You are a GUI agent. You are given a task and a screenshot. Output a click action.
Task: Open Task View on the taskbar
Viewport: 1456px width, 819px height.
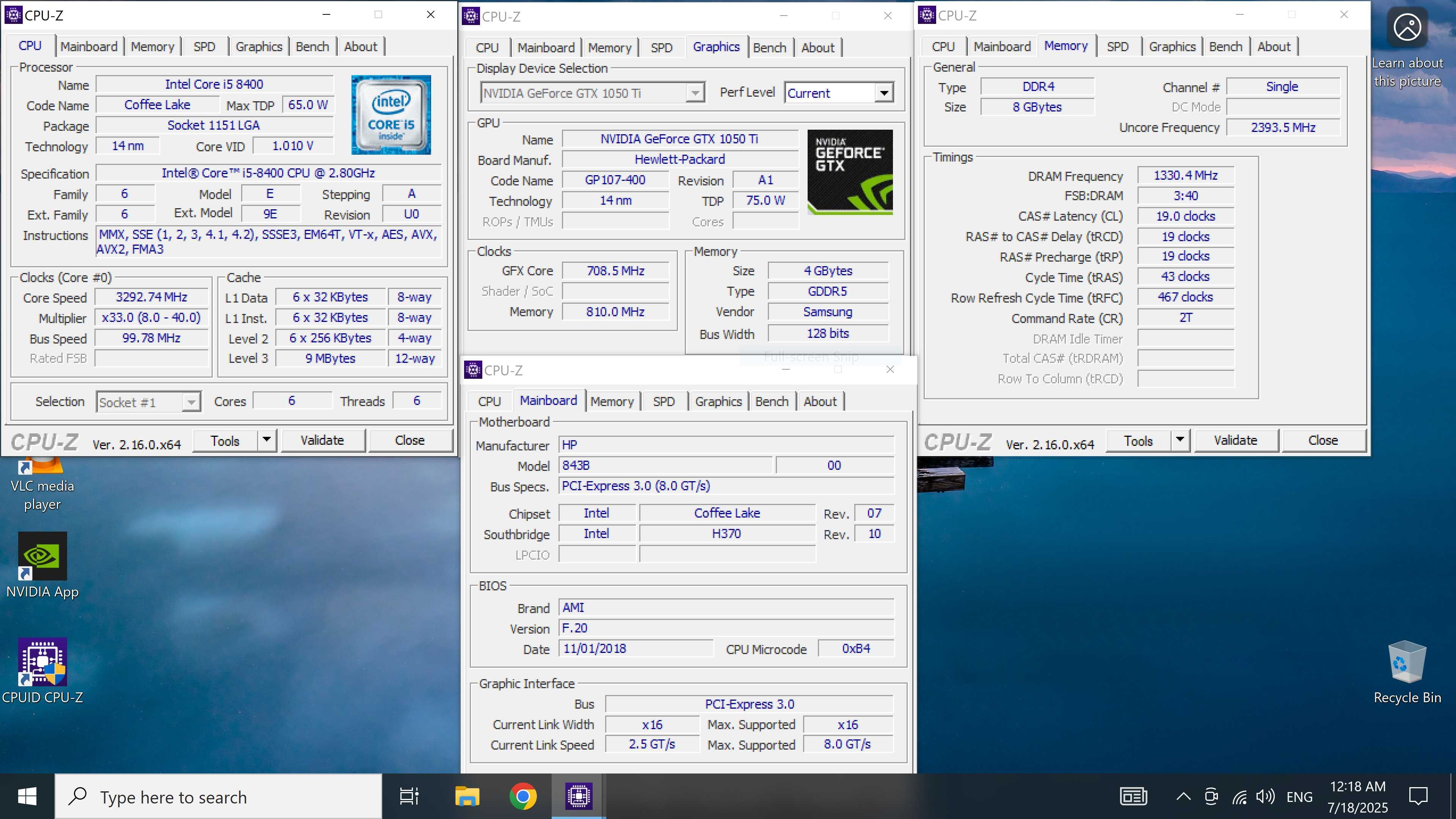coord(409,796)
